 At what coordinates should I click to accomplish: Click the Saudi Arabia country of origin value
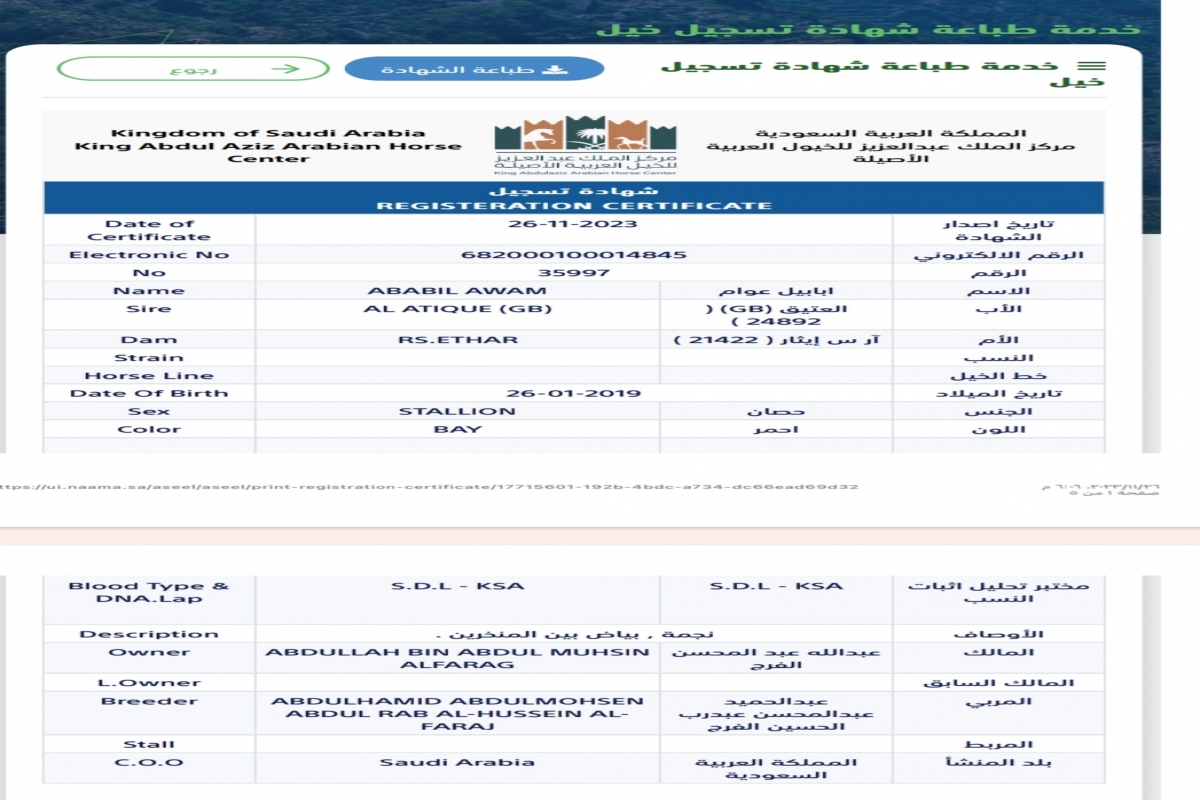(x=457, y=762)
